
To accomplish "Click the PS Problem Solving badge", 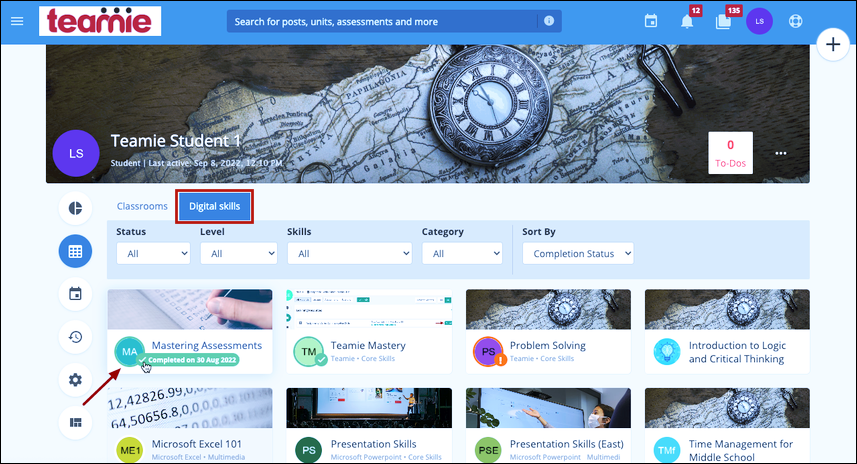I will [488, 351].
